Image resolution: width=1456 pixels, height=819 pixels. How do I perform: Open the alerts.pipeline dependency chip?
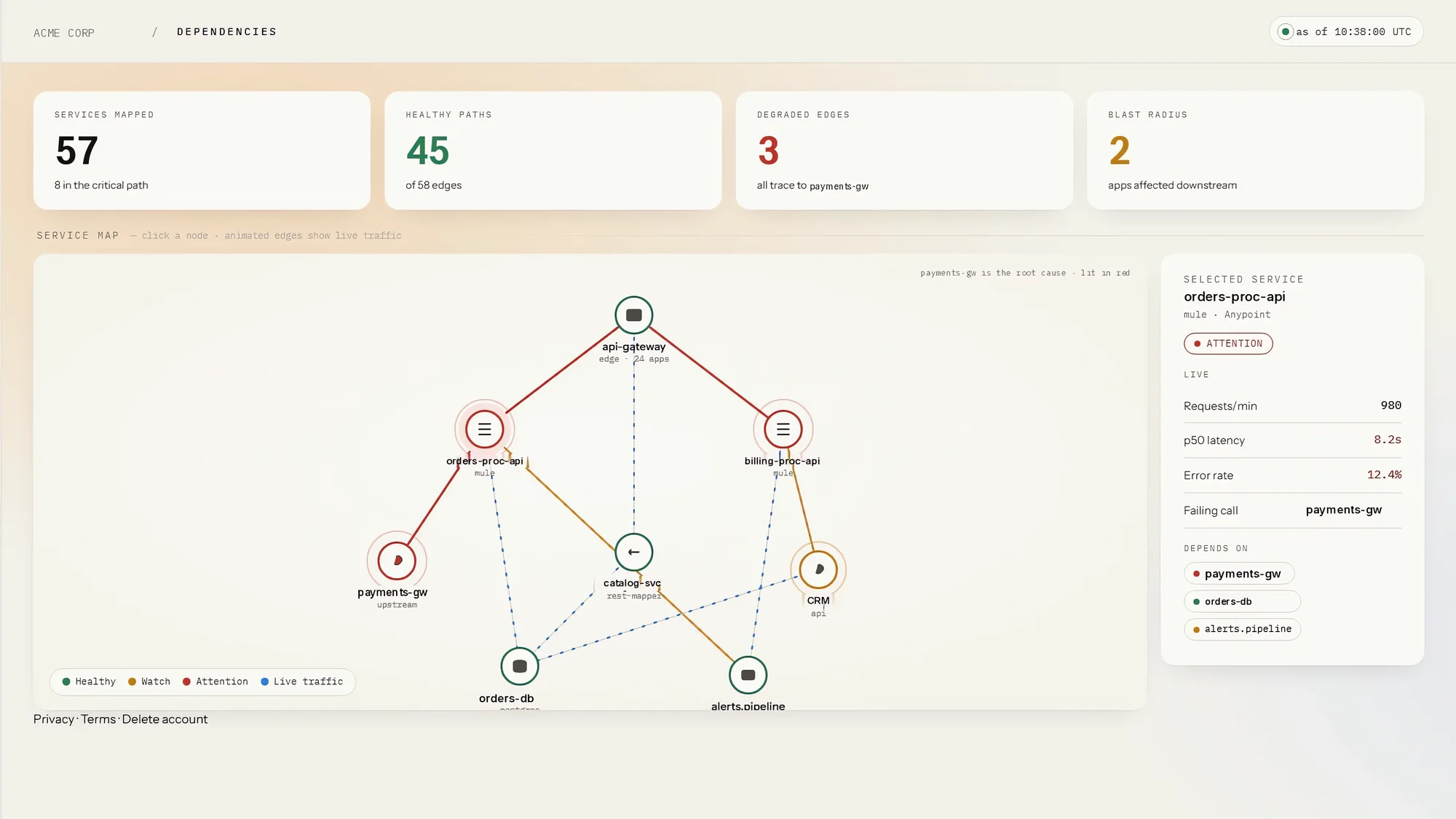coord(1242,629)
